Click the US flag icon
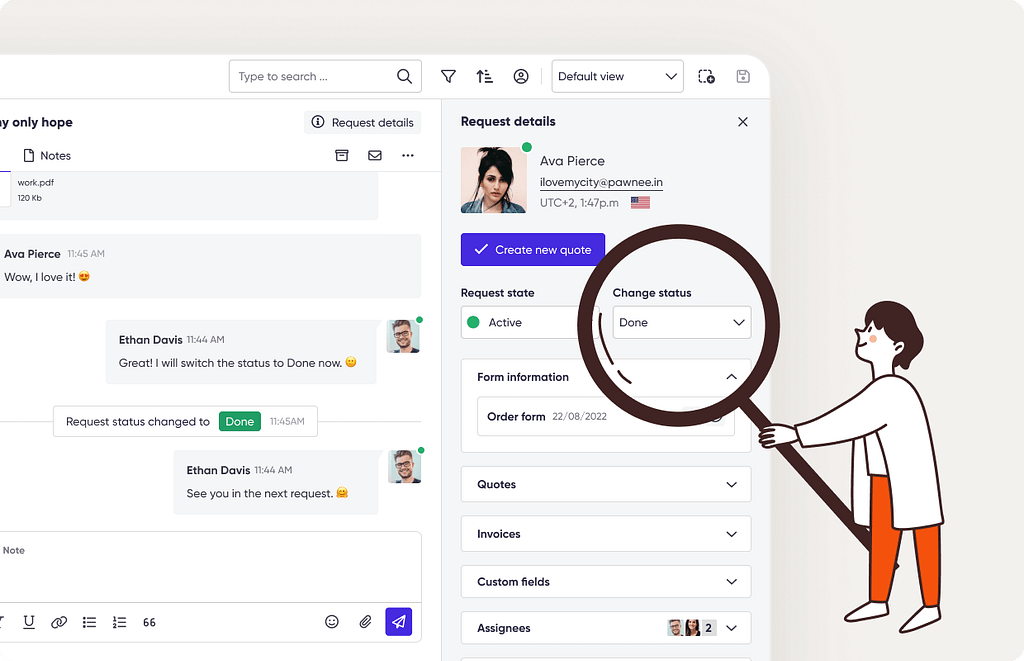1024x661 pixels. 640,202
